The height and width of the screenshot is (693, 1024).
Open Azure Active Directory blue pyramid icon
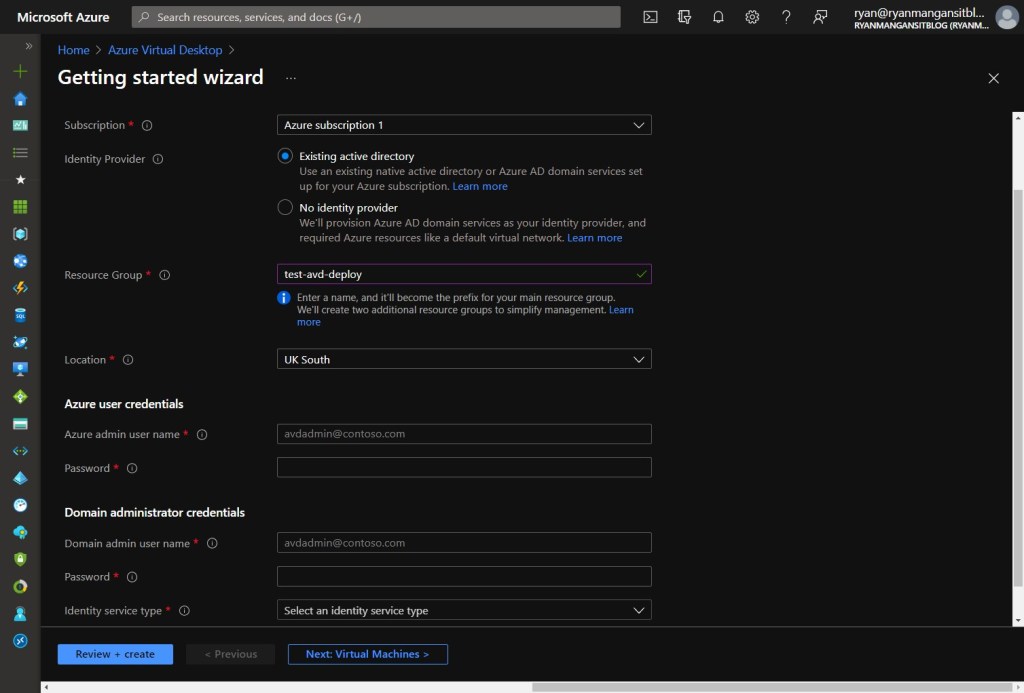pyautogui.click(x=20, y=478)
